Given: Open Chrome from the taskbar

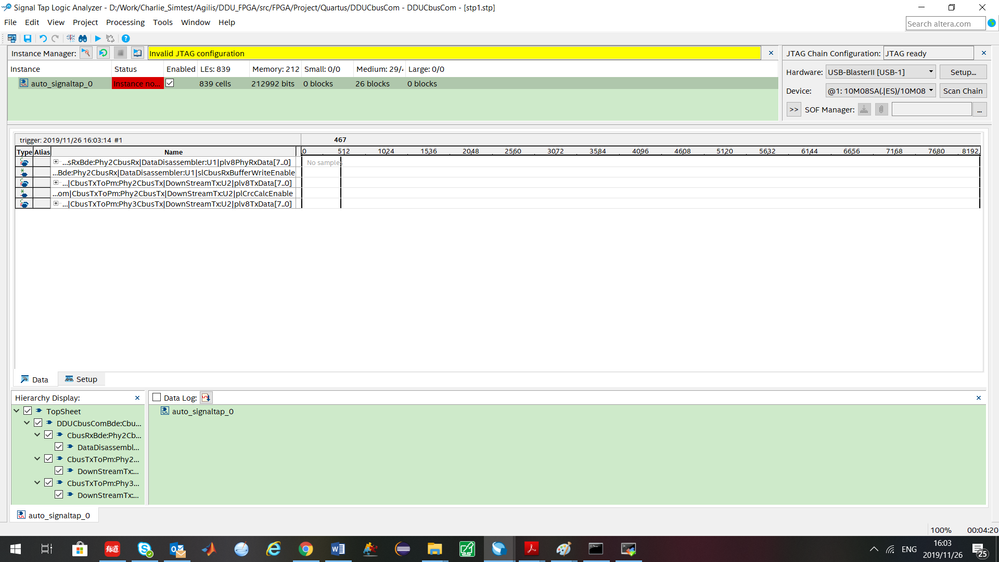Looking at the screenshot, I should (306, 549).
